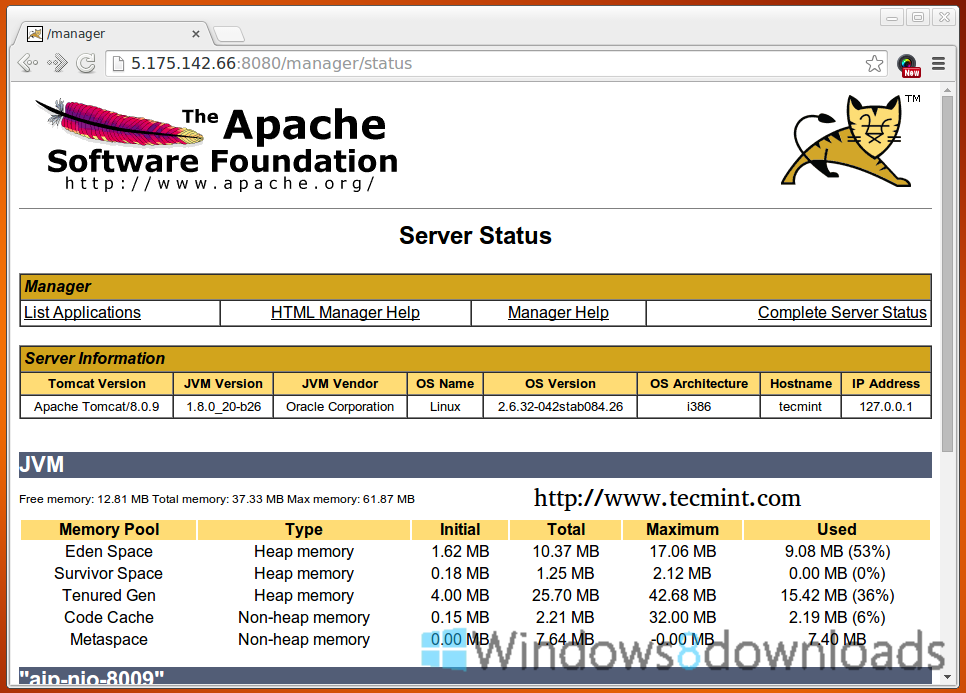Click the 42.68 MB maximum value
This screenshot has width=966, height=693.
(683, 596)
